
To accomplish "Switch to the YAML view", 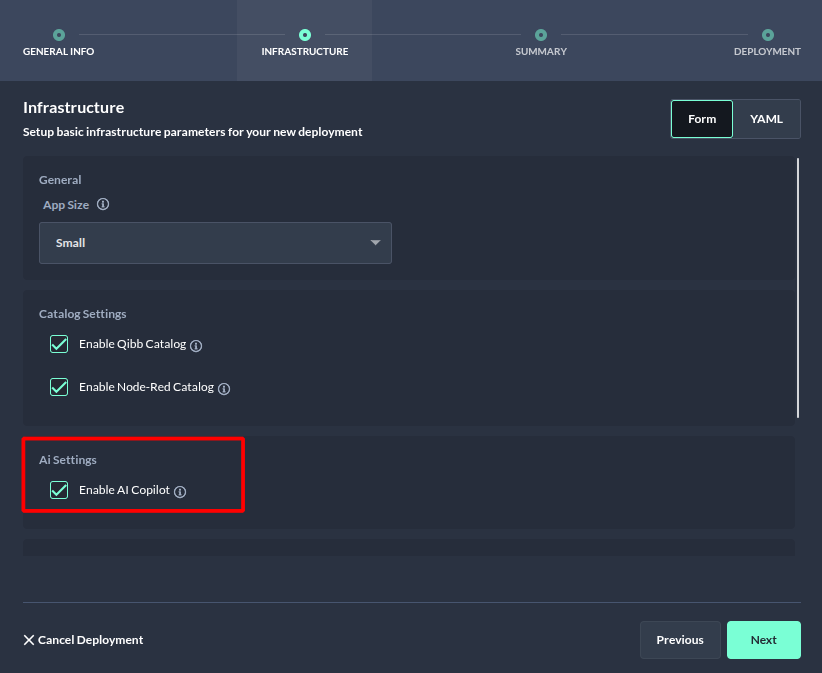I will (767, 118).
